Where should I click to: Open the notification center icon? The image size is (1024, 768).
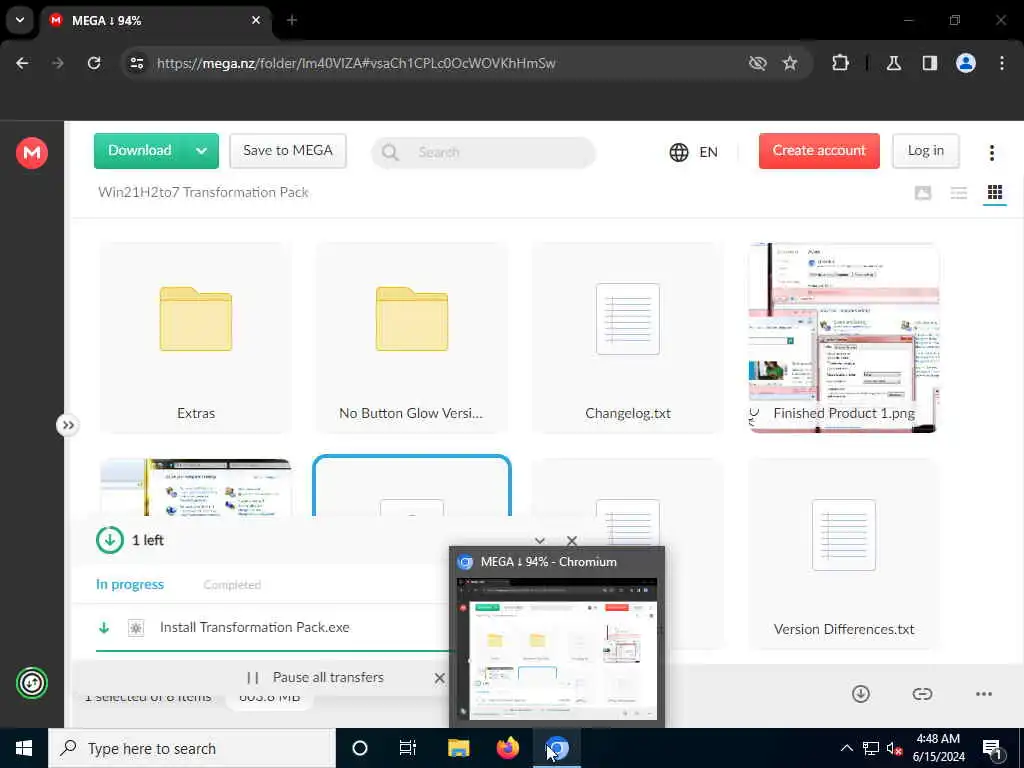(992, 748)
